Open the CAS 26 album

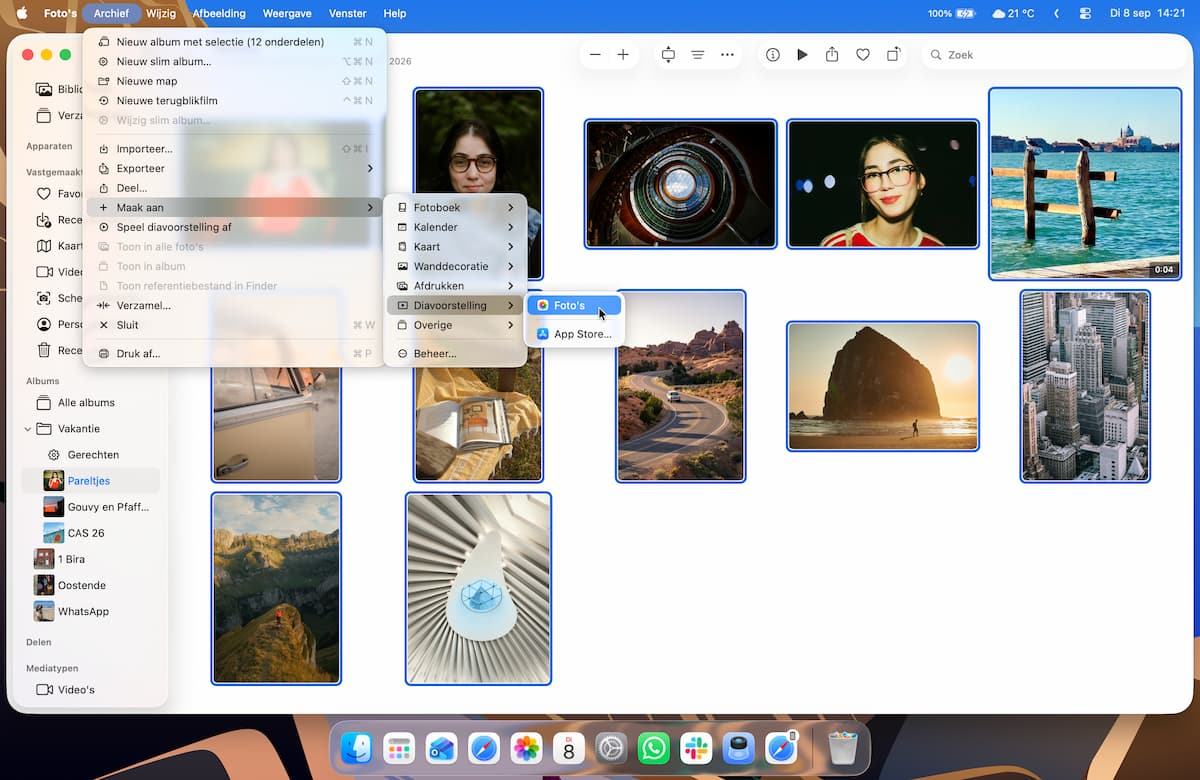tap(90, 533)
